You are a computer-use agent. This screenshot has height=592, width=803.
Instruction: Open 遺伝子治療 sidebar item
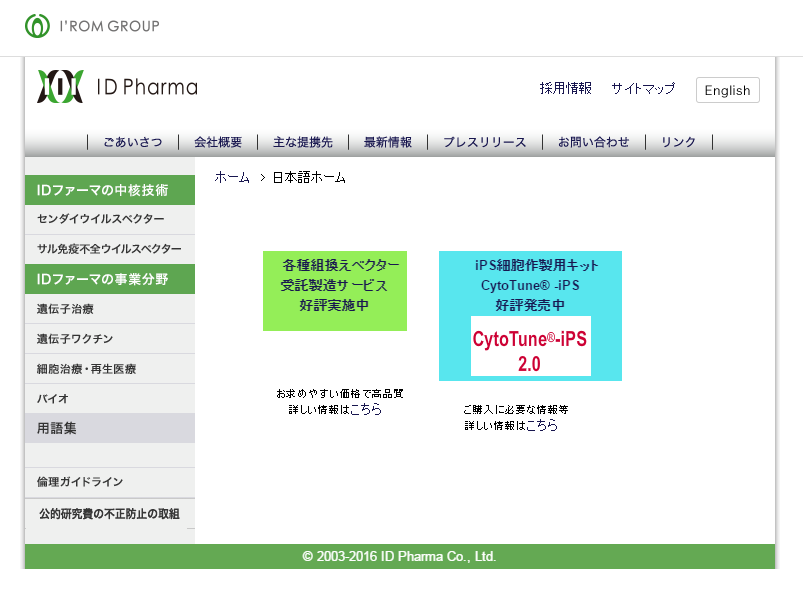coord(110,309)
